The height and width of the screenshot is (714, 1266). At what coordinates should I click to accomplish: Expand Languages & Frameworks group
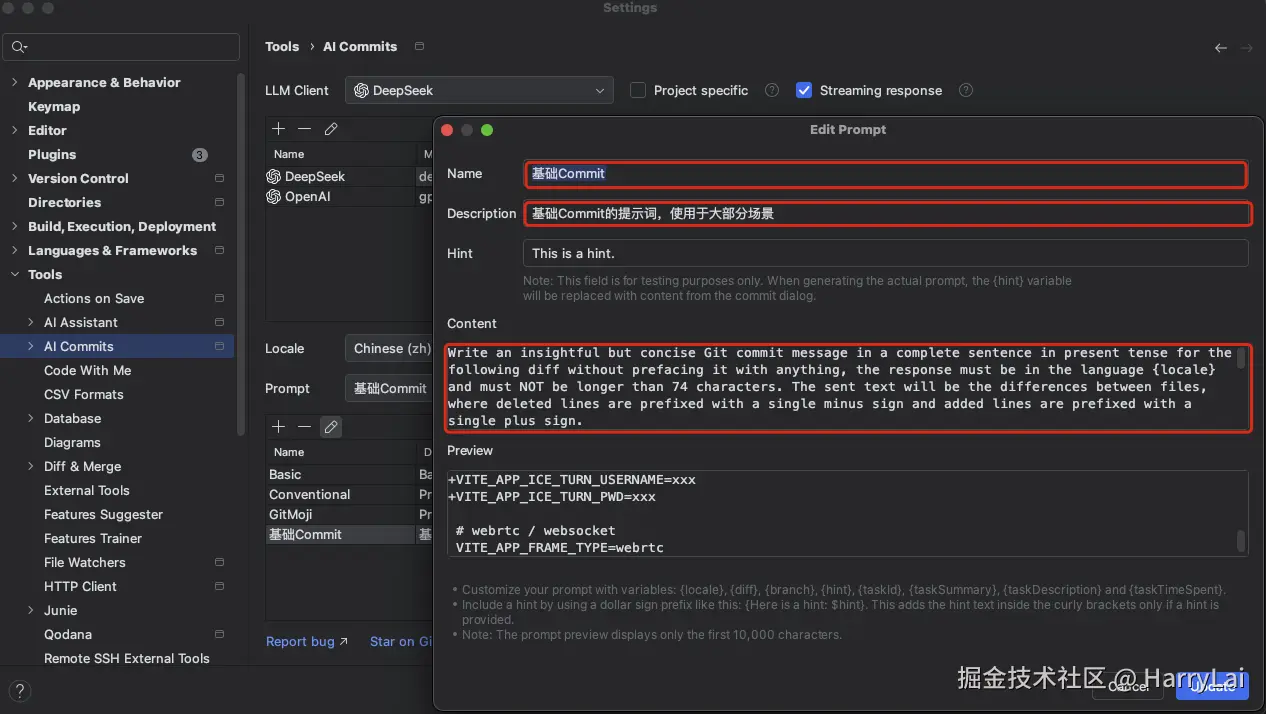click(15, 250)
